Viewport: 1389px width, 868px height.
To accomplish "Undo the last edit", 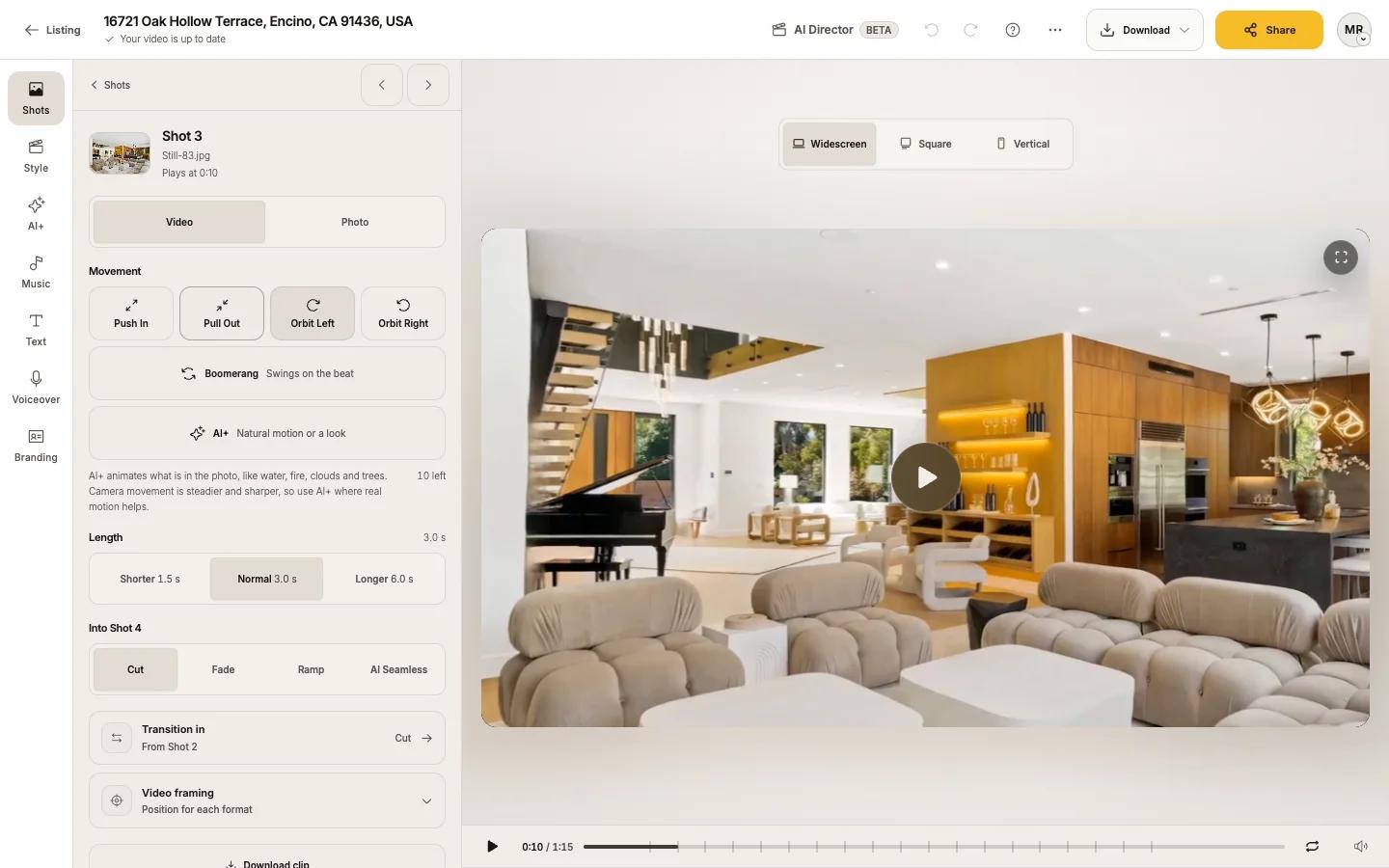I will click(x=931, y=30).
